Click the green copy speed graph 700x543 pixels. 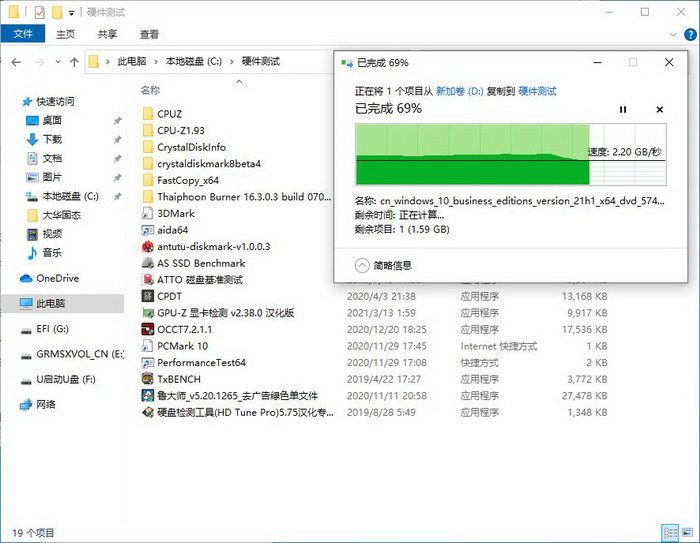click(470, 154)
